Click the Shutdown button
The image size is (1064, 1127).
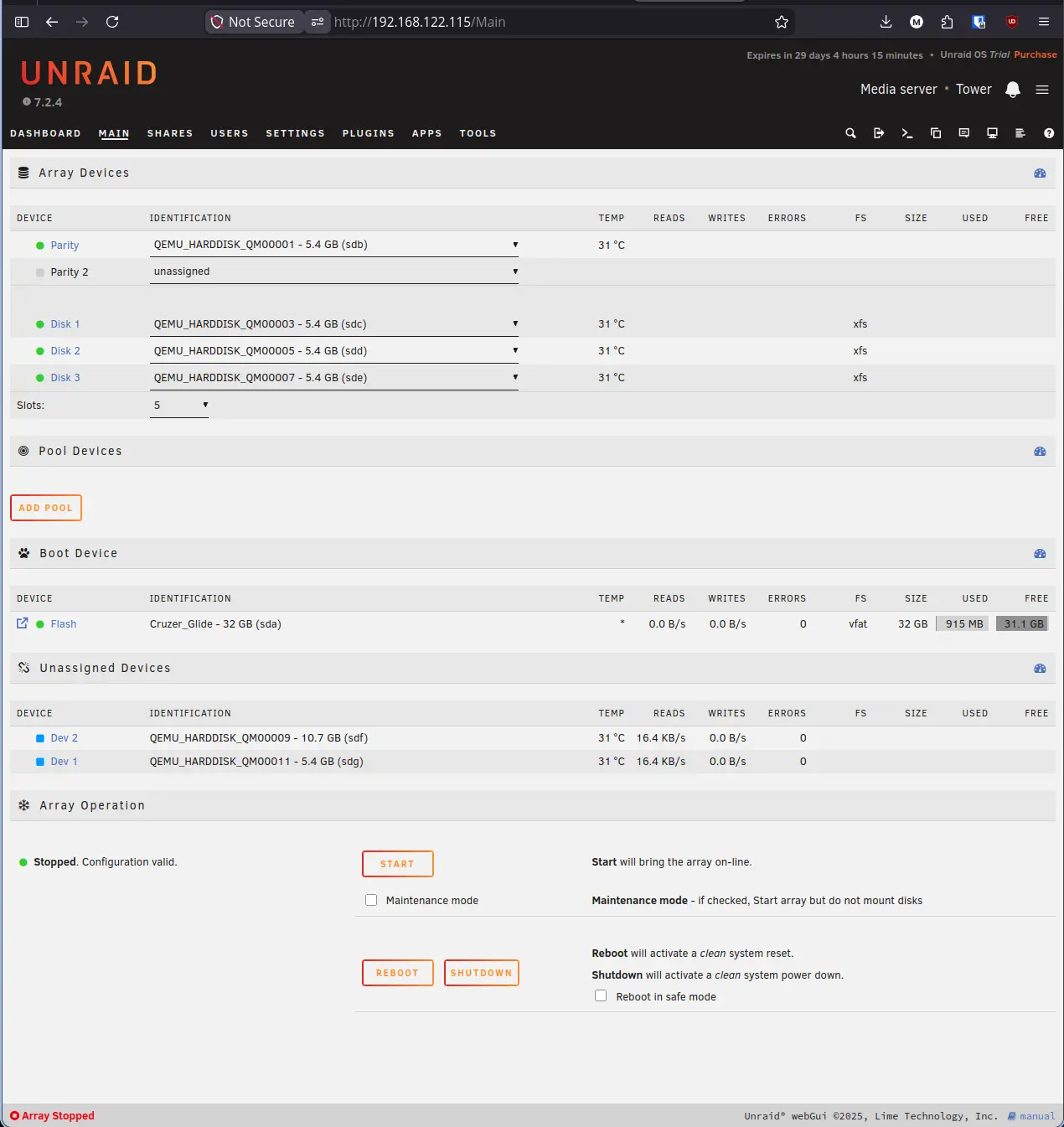[482, 973]
